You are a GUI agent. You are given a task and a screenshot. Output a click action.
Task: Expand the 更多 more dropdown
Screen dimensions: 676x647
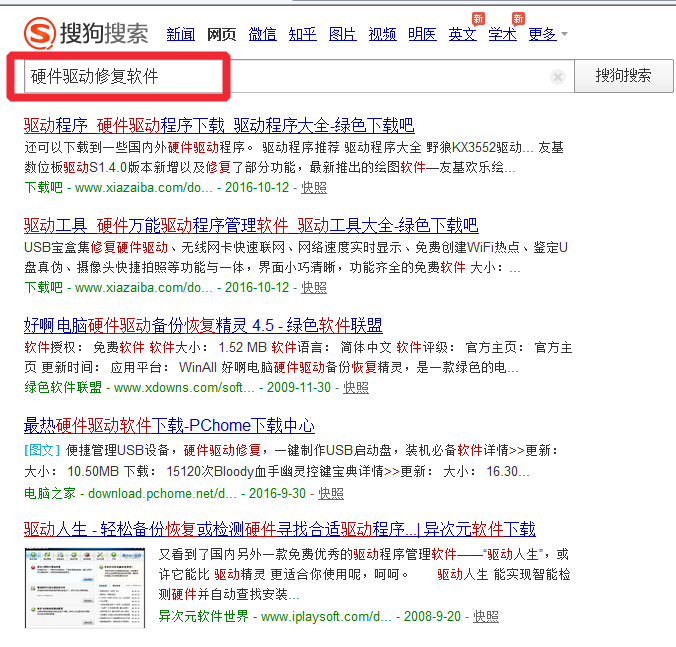548,34
